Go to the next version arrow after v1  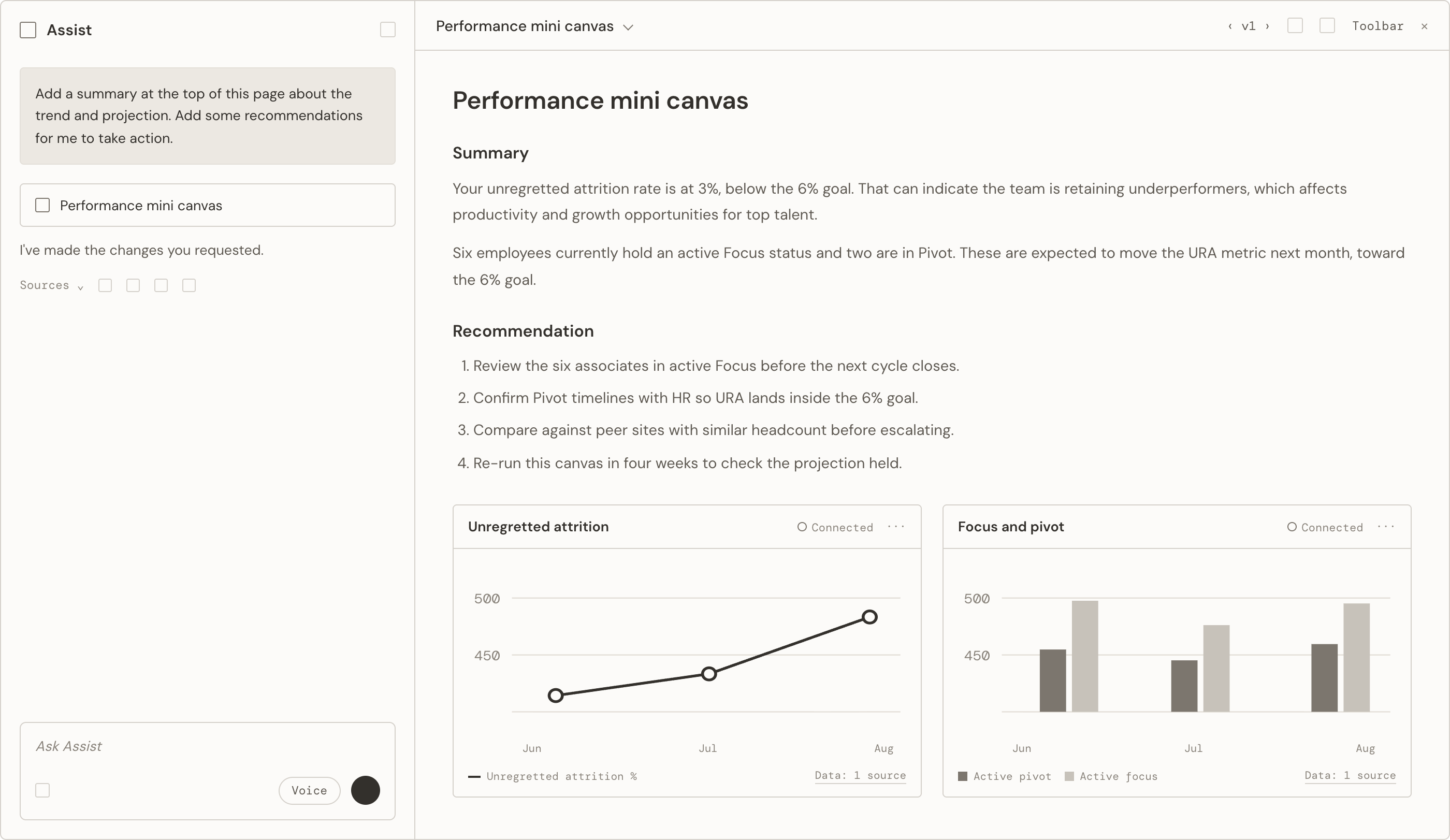pyautogui.click(x=1267, y=26)
